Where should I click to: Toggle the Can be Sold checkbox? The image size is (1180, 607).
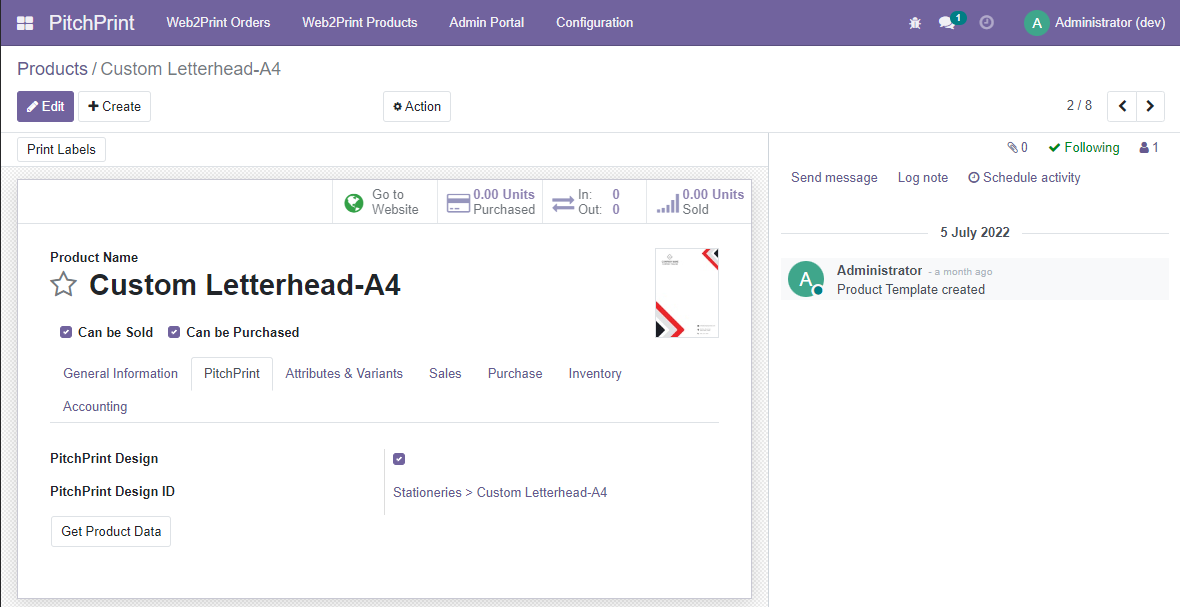[66, 332]
